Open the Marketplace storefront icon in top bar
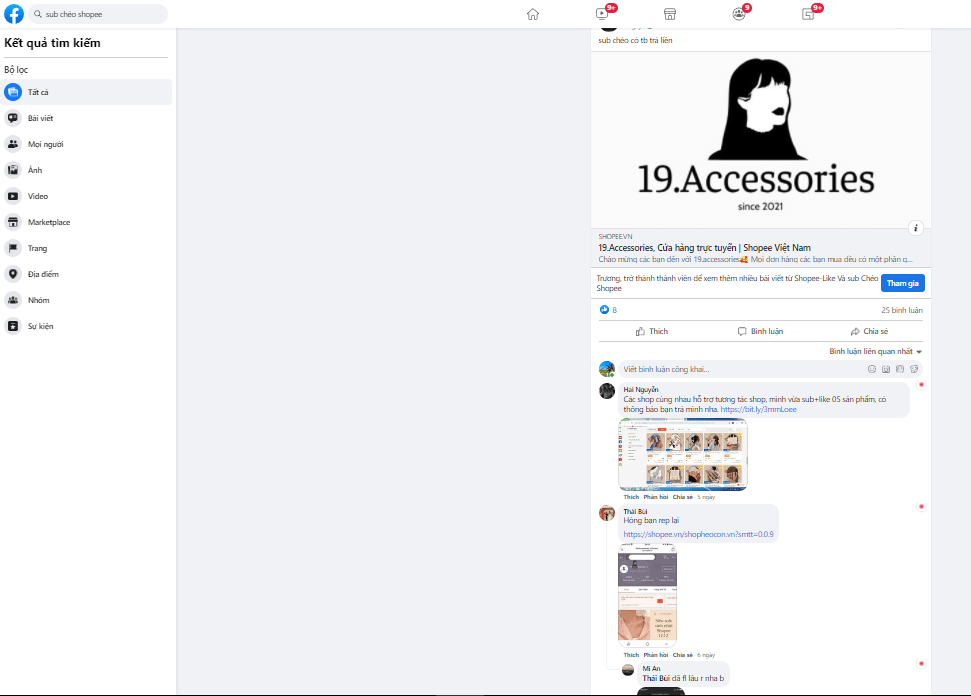Image resolution: width=971 pixels, height=696 pixels. [669, 14]
